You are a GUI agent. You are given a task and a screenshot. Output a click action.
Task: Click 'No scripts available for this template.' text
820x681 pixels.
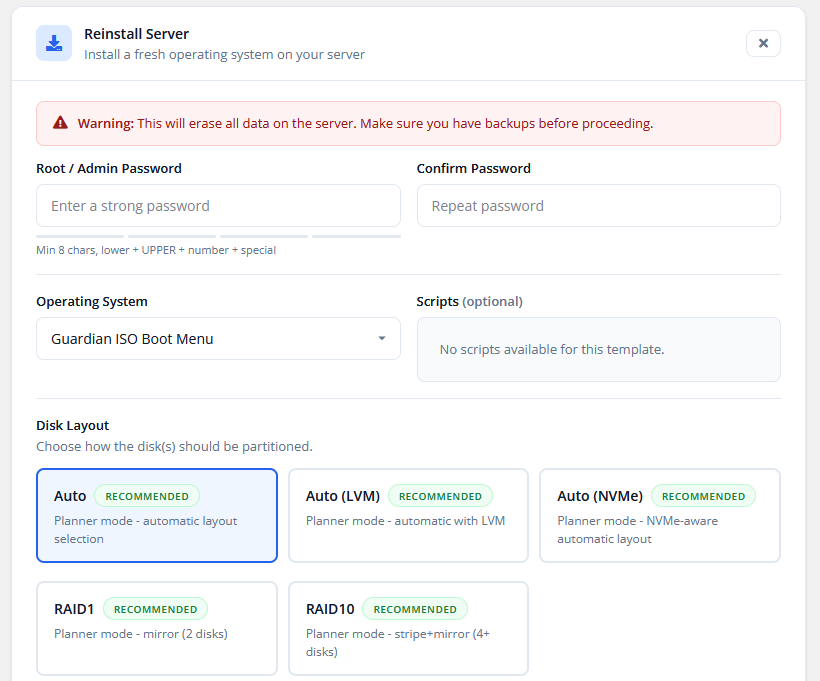tap(552, 349)
